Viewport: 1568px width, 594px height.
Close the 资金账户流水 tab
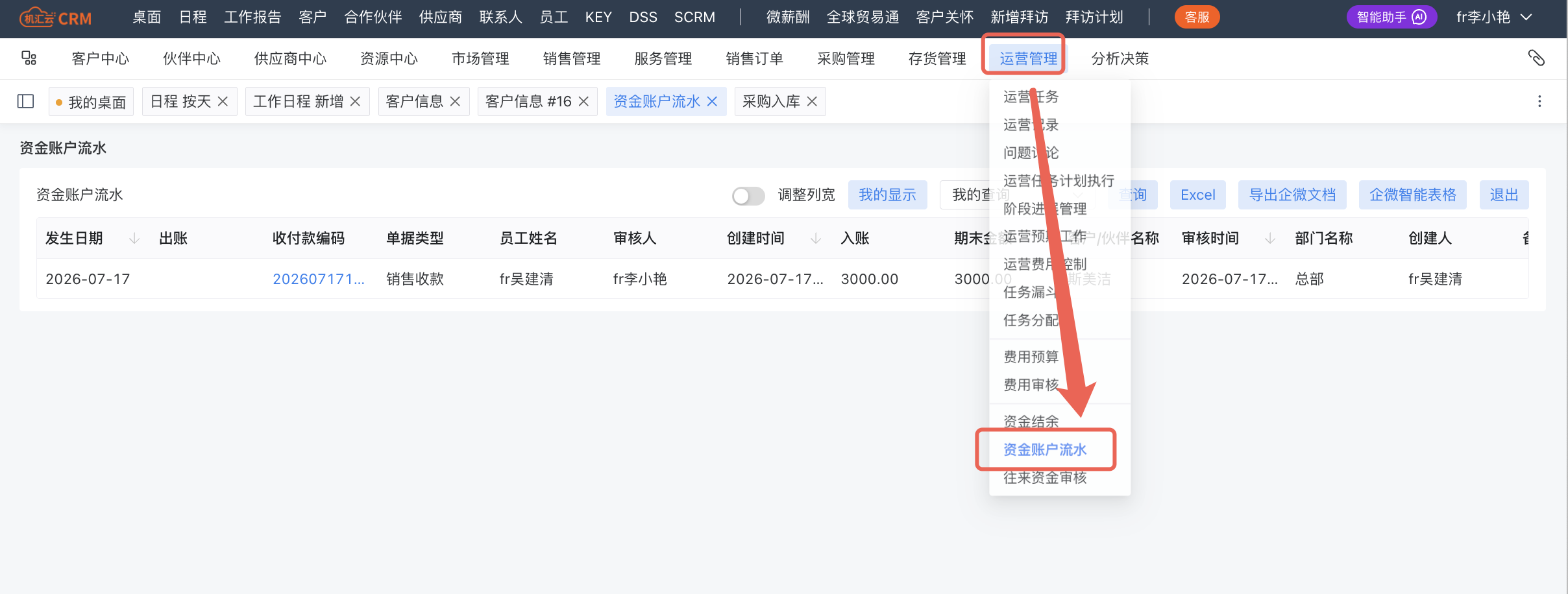712,101
